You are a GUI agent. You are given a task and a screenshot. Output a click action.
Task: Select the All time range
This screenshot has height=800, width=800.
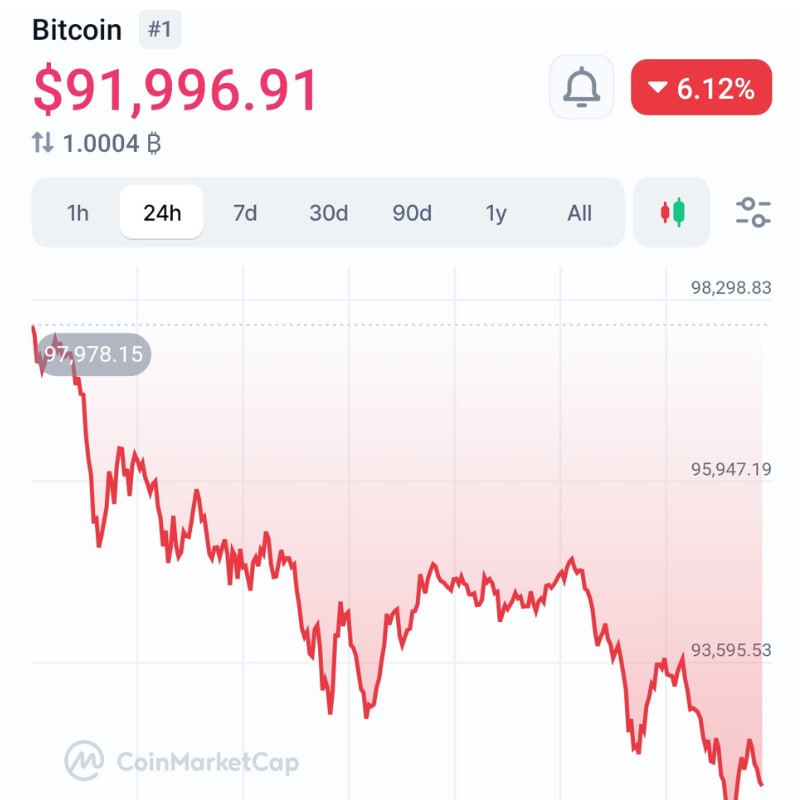point(580,213)
